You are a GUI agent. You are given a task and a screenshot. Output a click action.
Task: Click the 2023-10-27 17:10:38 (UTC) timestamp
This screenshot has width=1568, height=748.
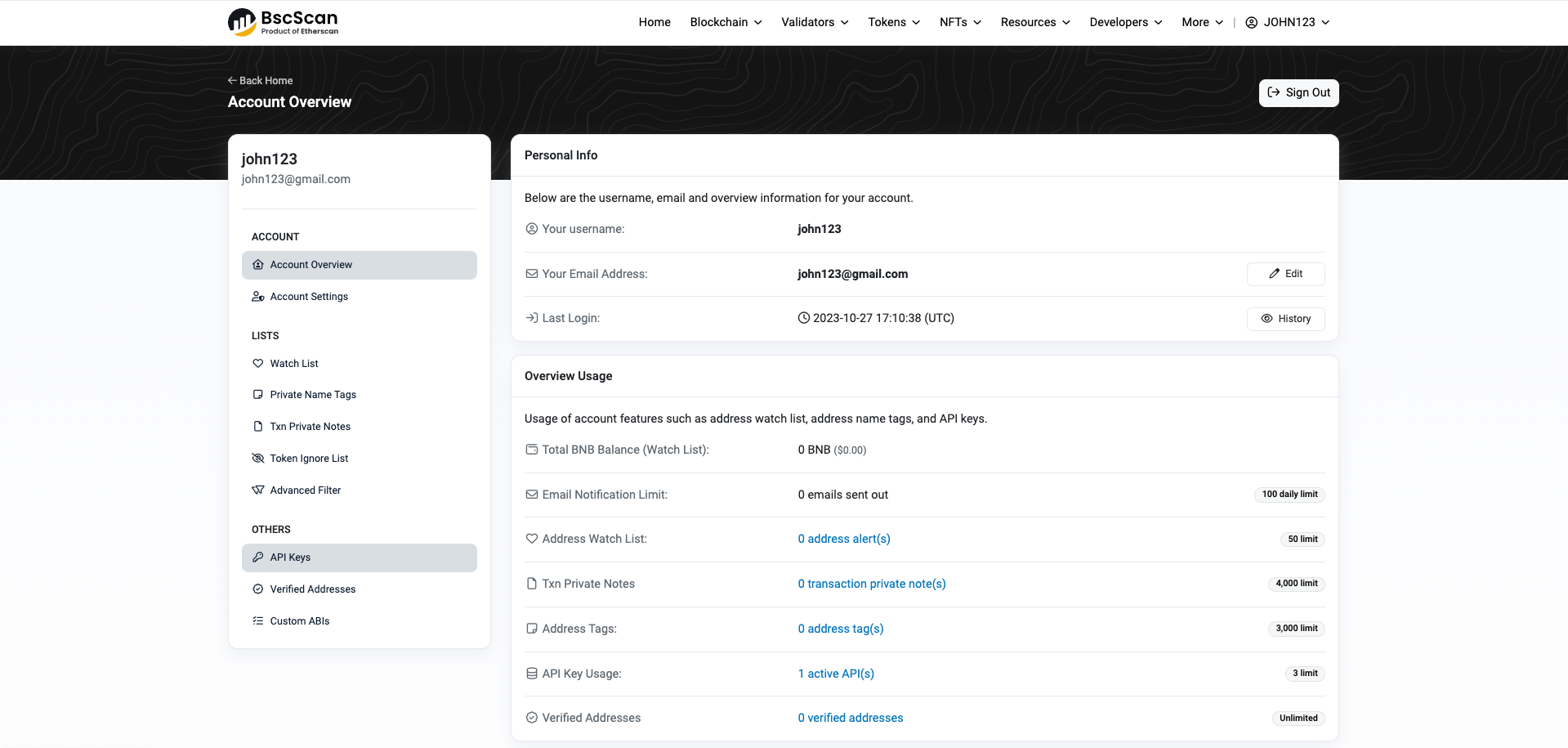click(x=883, y=318)
